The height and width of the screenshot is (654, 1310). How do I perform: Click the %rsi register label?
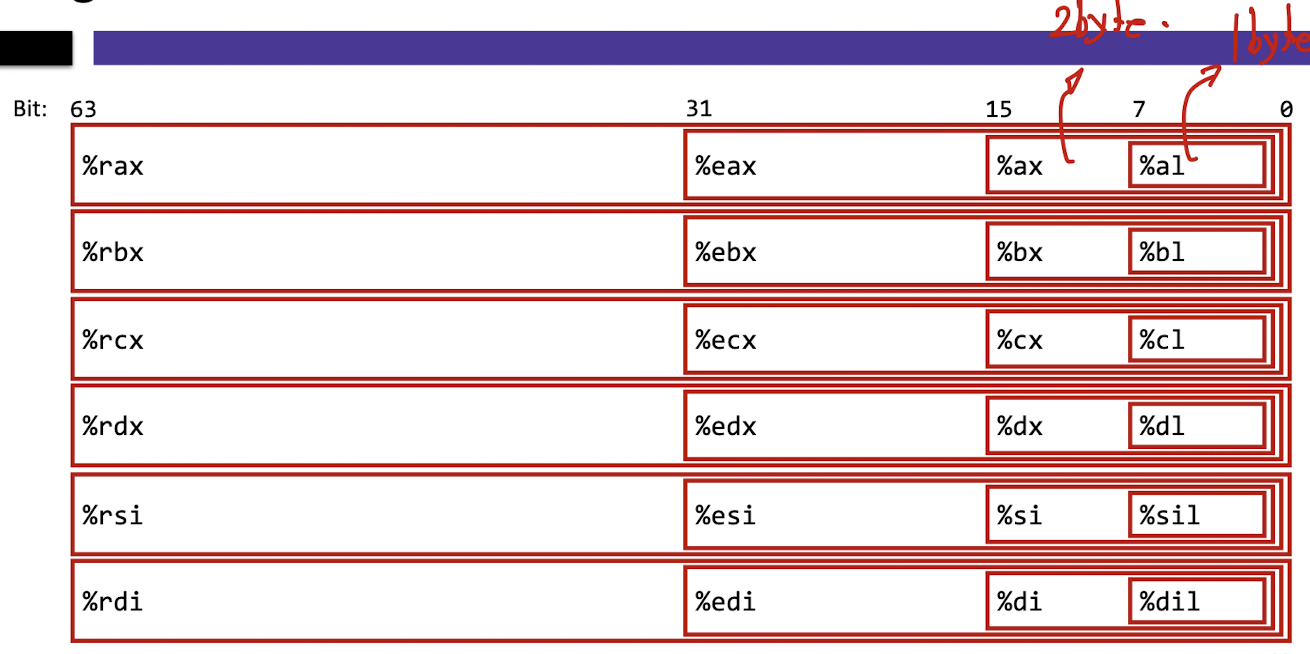[x=112, y=516]
